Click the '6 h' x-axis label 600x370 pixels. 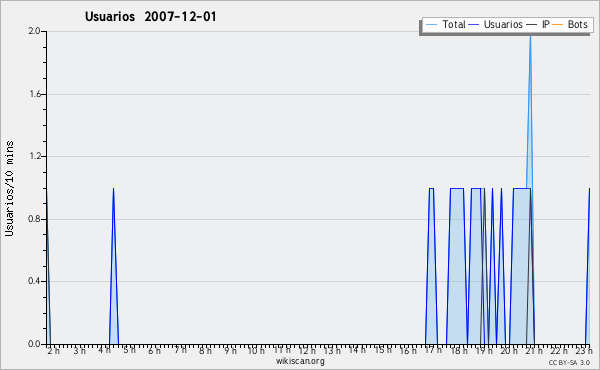click(154, 350)
